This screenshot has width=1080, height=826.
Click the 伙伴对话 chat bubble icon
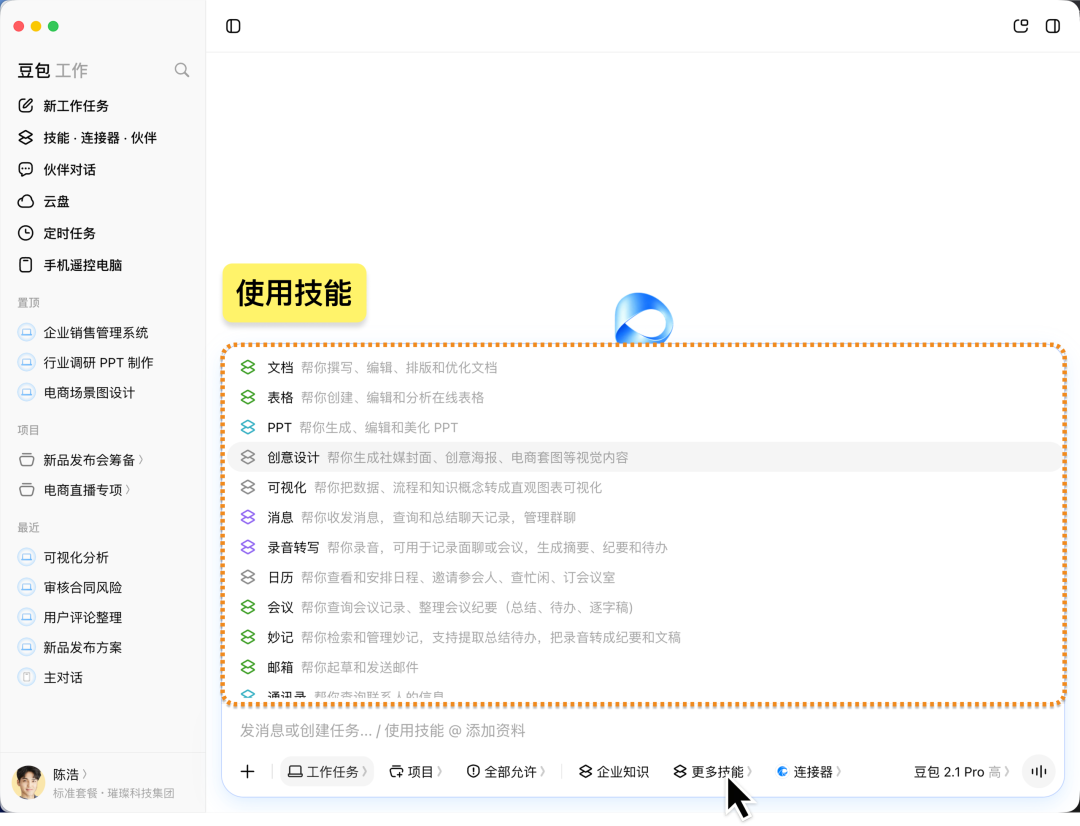(25, 169)
